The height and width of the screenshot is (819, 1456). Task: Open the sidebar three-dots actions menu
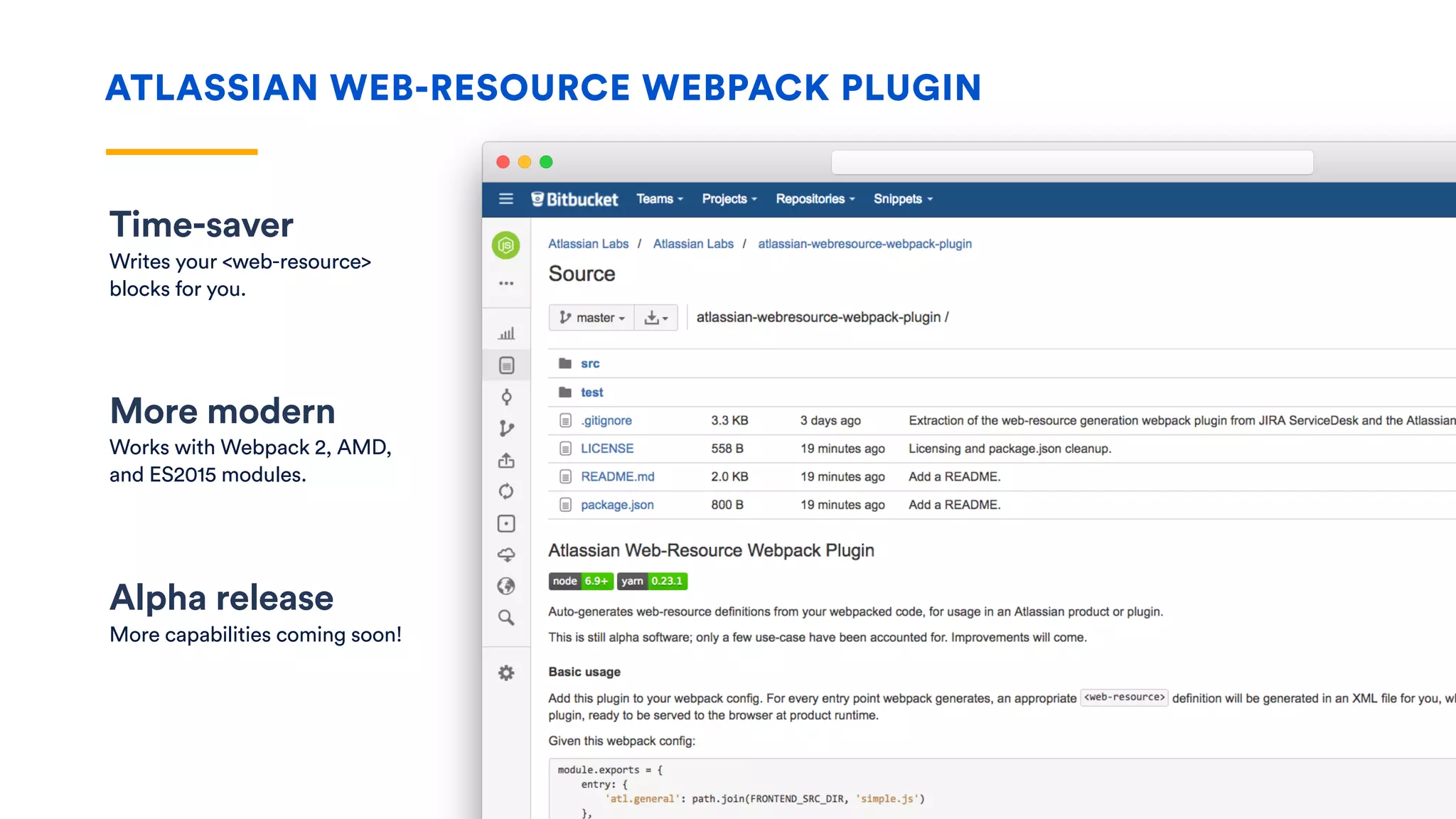point(505,283)
